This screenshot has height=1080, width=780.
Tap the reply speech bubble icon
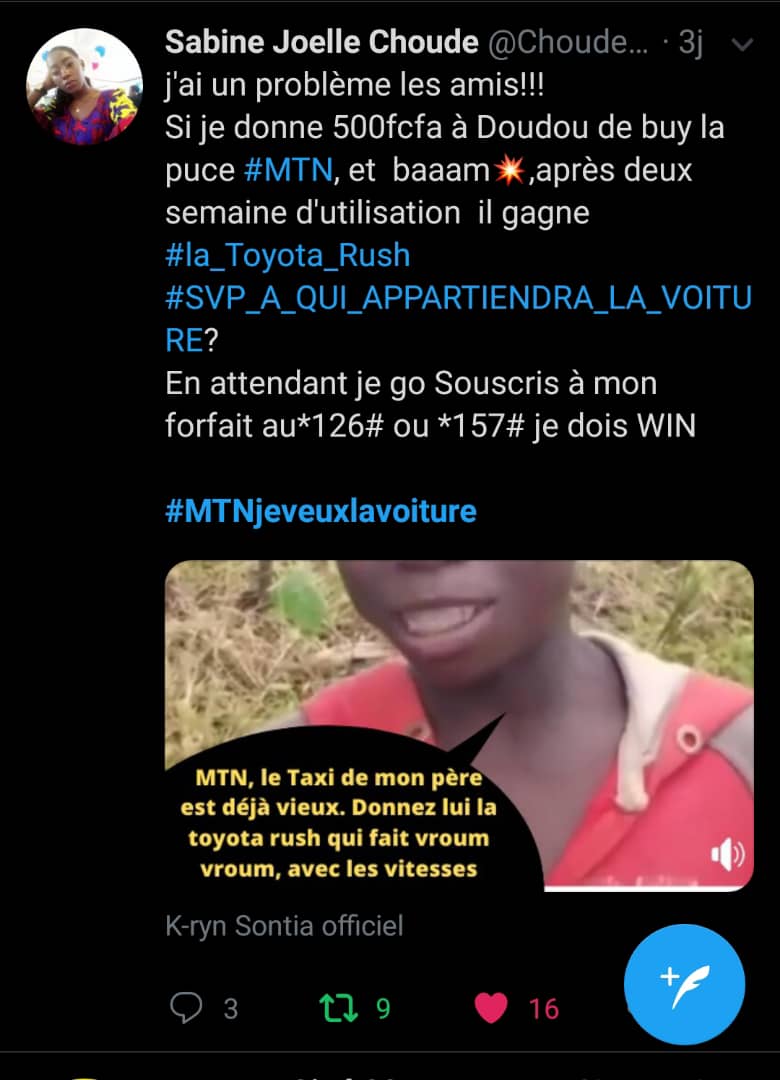(186, 1008)
